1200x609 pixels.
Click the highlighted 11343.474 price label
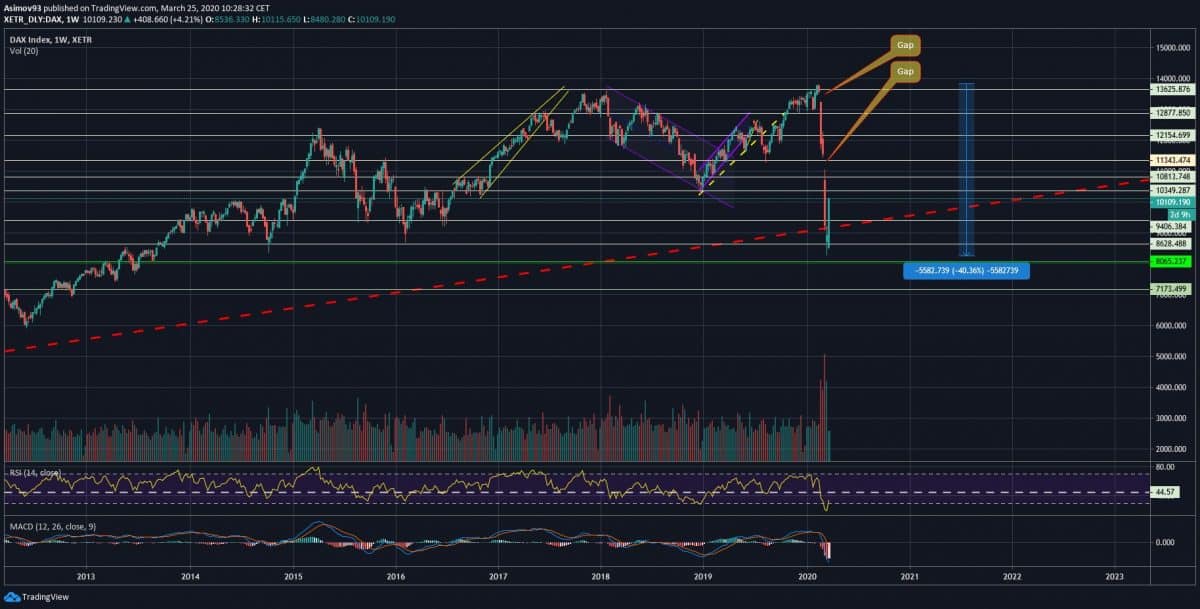pos(1169,160)
